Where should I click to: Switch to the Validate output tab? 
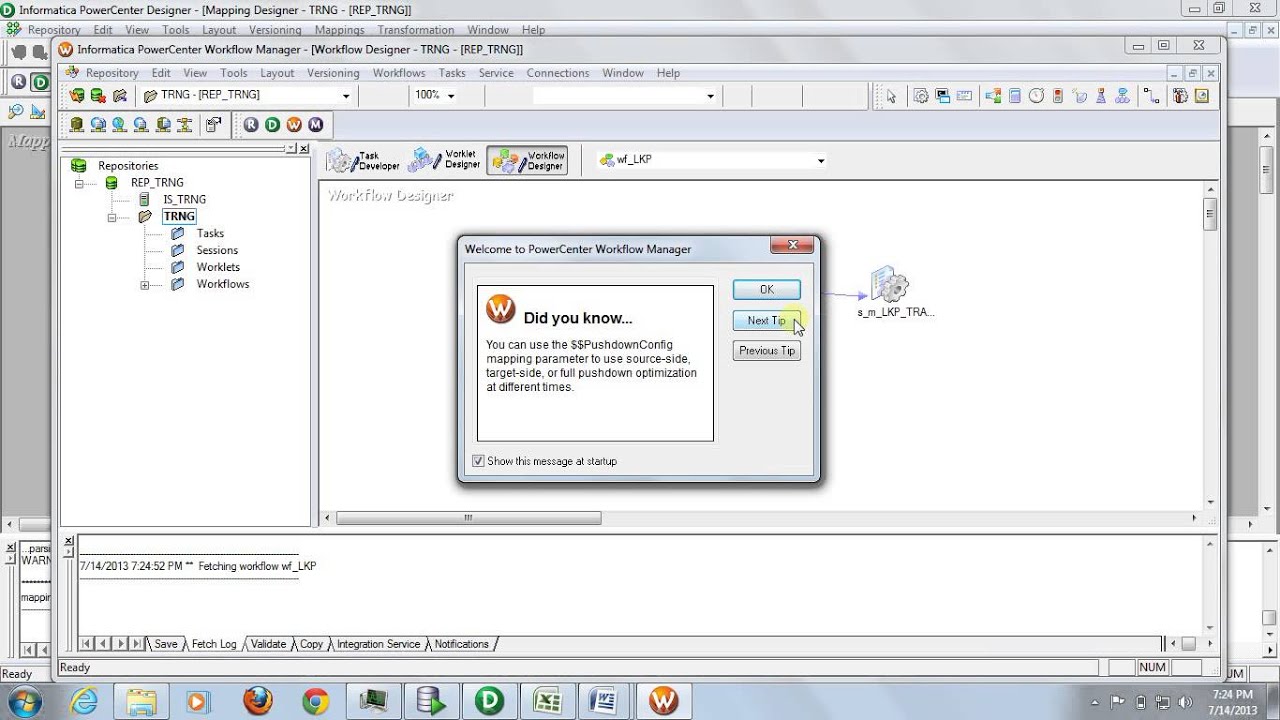tap(268, 644)
